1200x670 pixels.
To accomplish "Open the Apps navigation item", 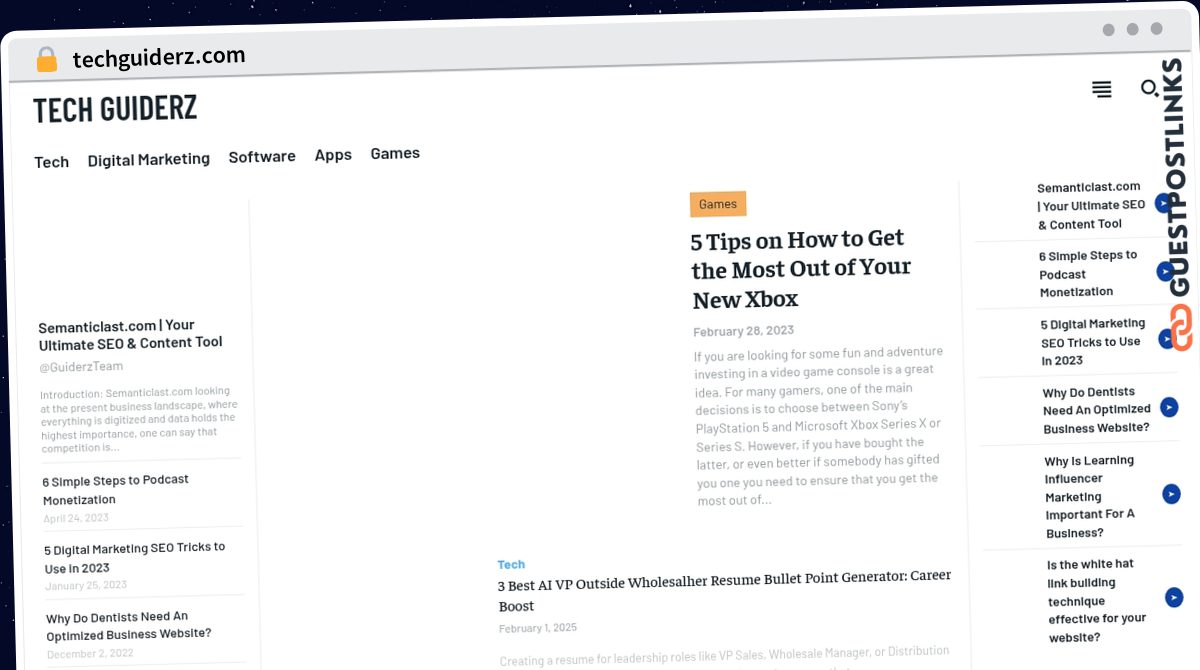I will [333, 155].
